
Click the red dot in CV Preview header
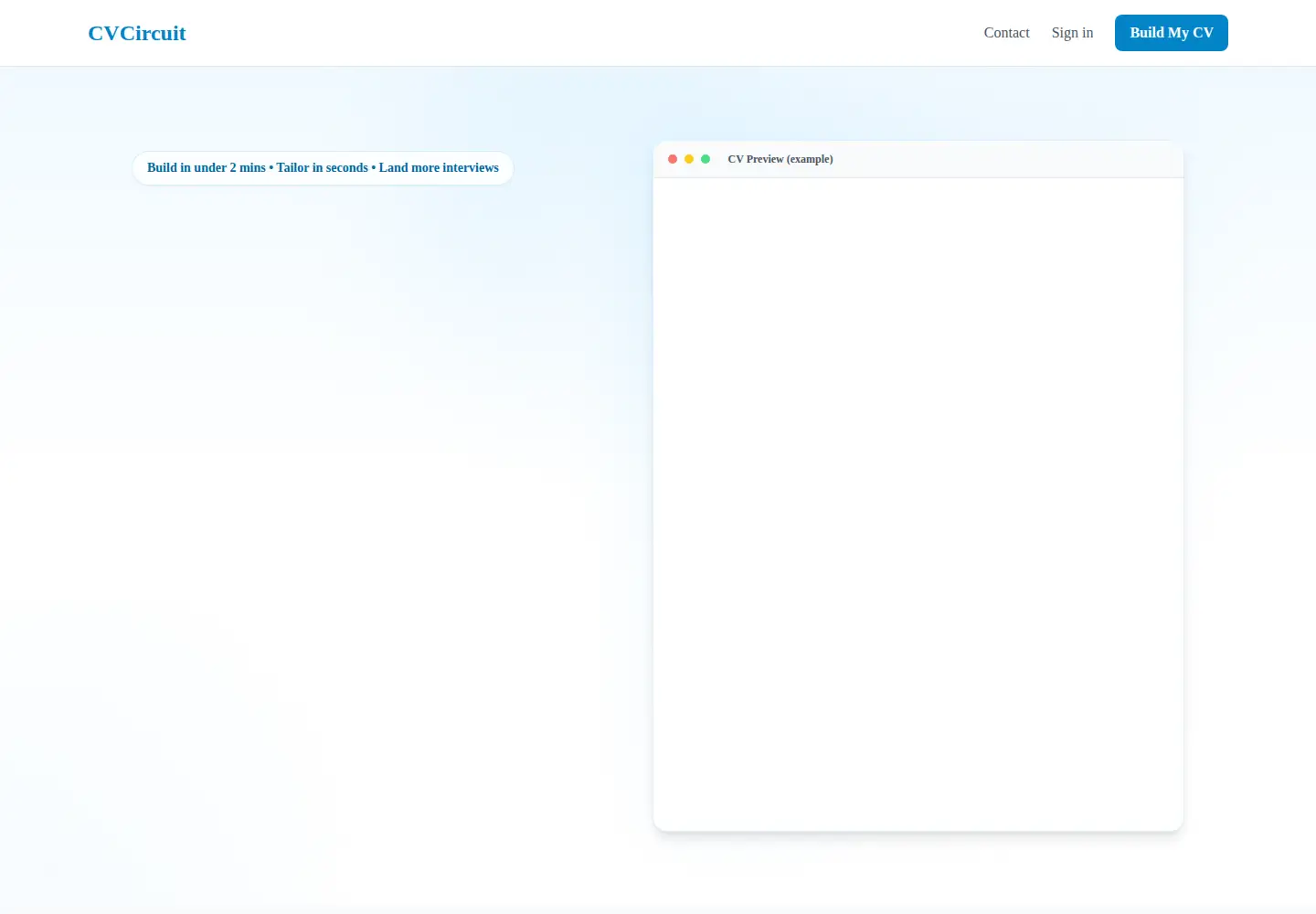point(673,159)
